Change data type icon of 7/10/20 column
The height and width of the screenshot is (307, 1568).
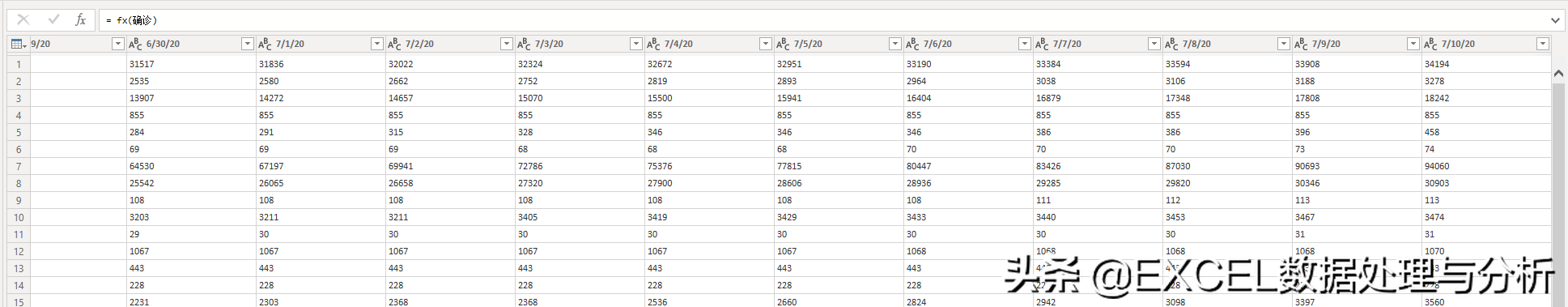[1430, 44]
